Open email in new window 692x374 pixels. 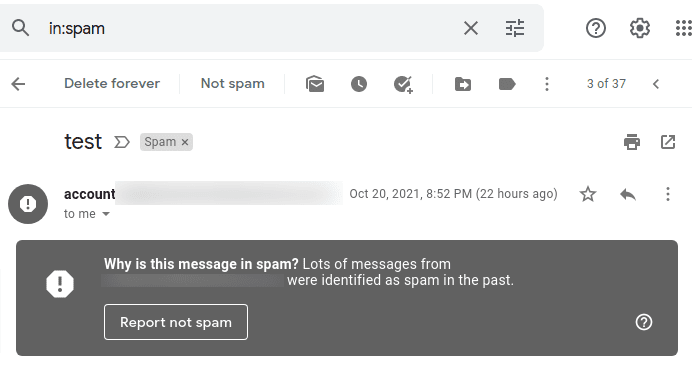tap(668, 142)
